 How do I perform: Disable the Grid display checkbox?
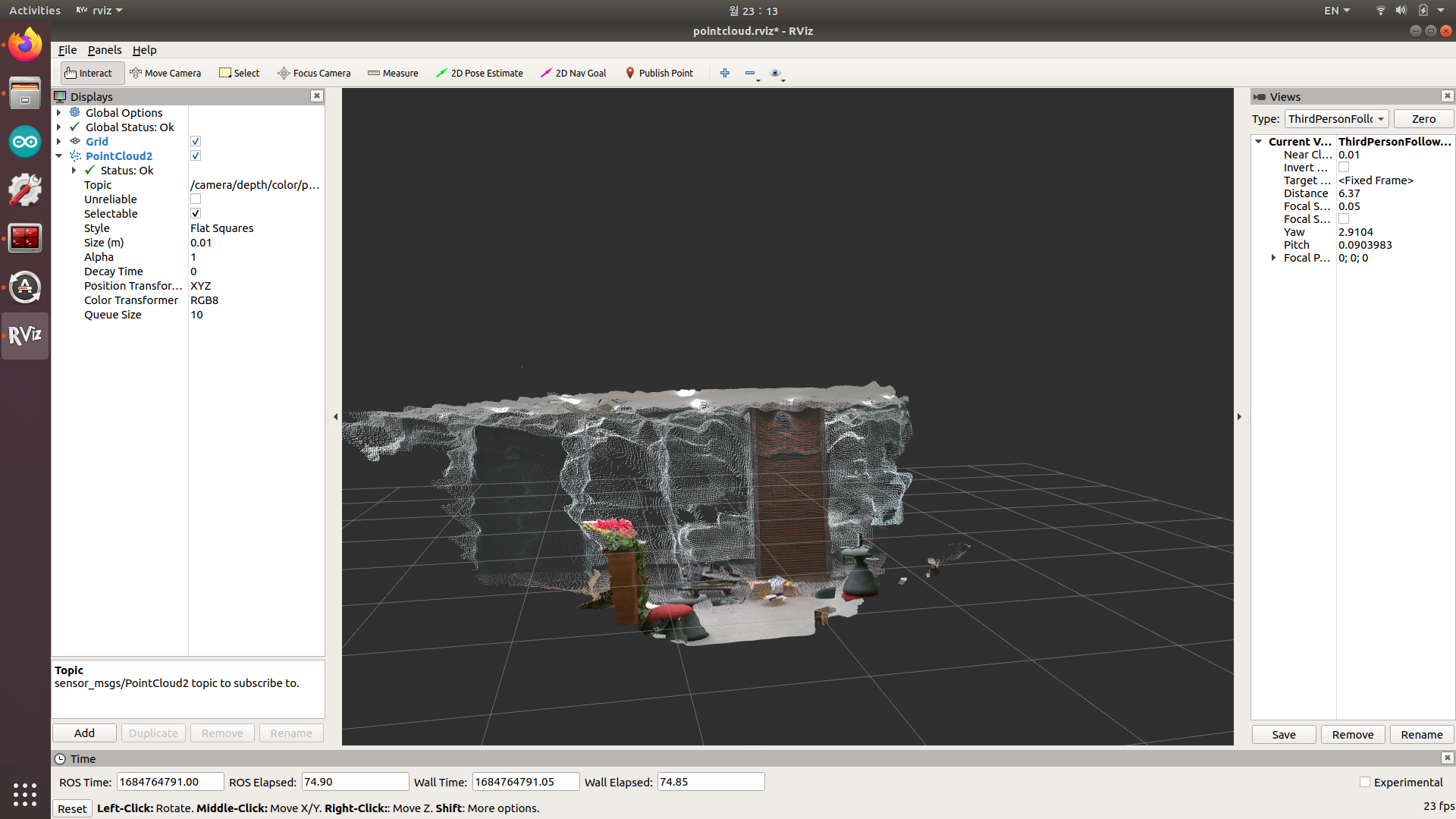(x=196, y=142)
